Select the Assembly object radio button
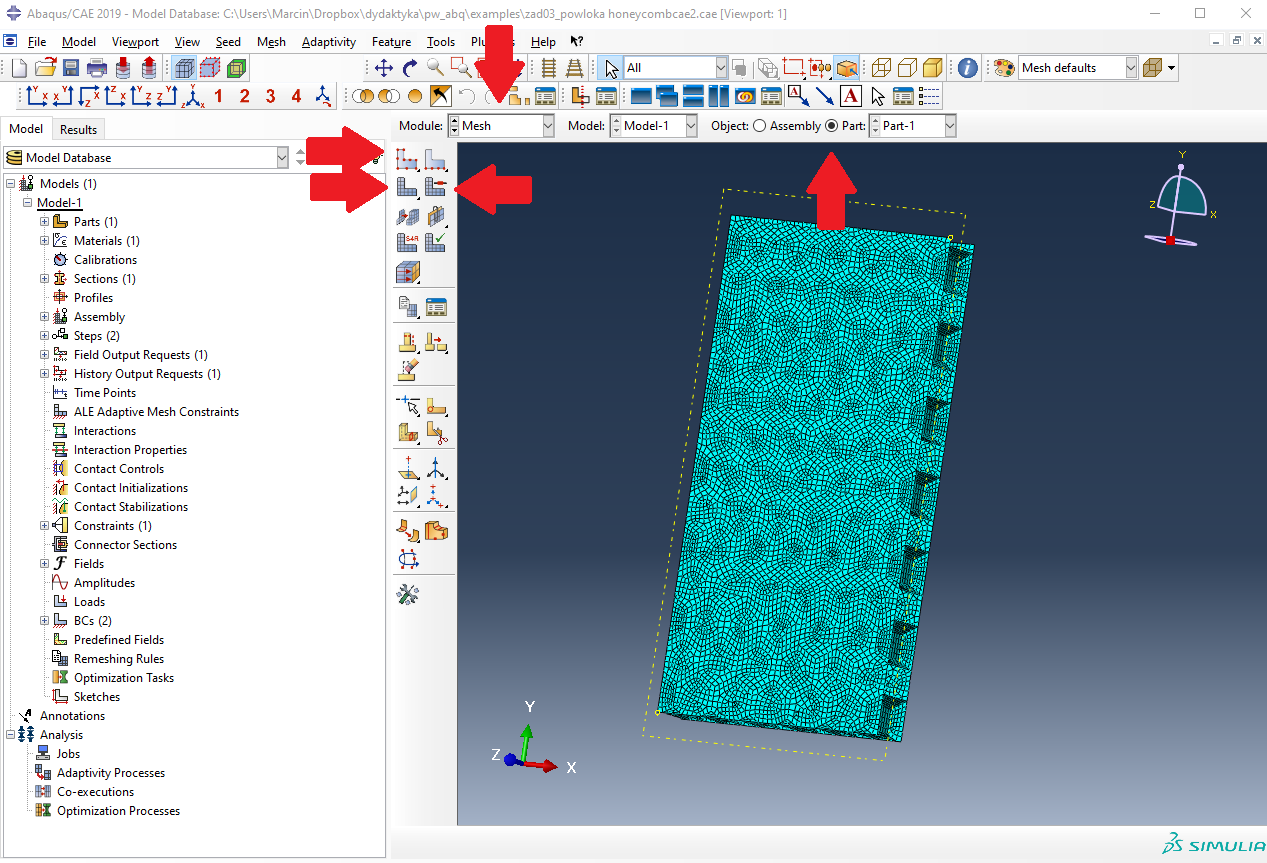Viewport: 1267px width, 863px height. 759,126
